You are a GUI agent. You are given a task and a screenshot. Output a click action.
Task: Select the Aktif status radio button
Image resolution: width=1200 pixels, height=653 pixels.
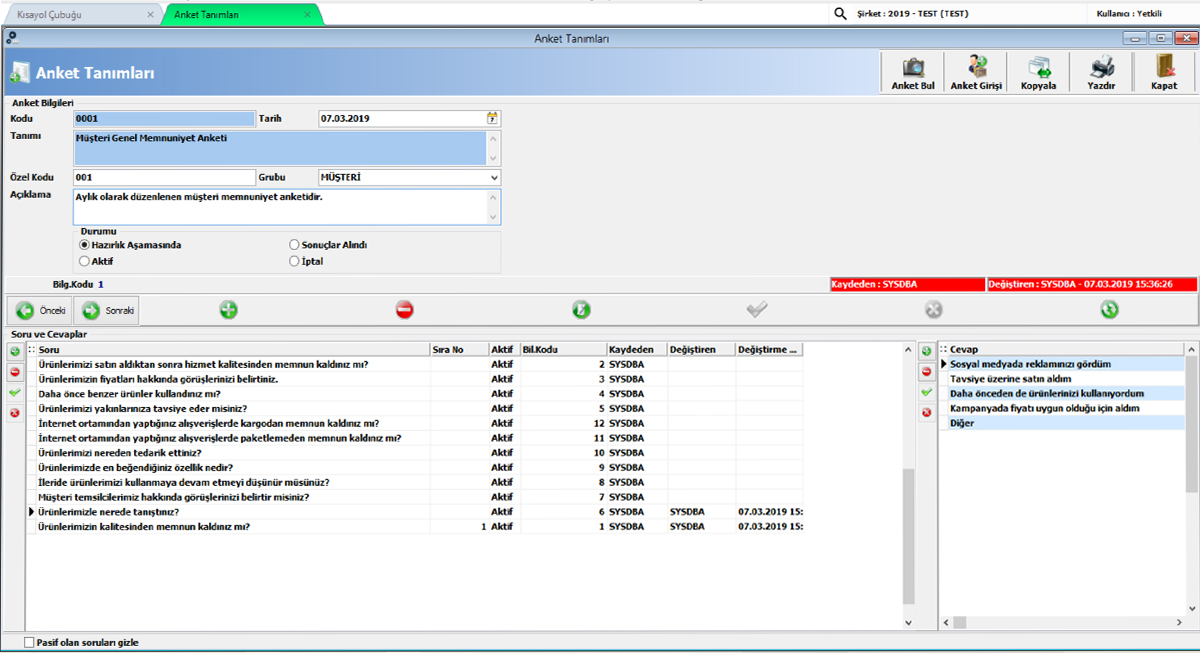85,261
